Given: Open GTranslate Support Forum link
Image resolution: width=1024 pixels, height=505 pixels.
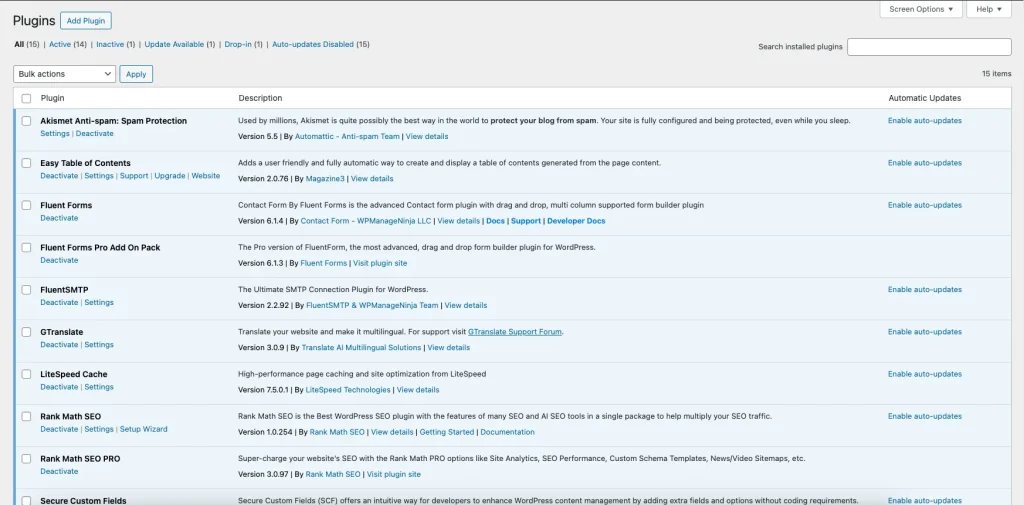Looking at the screenshot, I should 515,332.
